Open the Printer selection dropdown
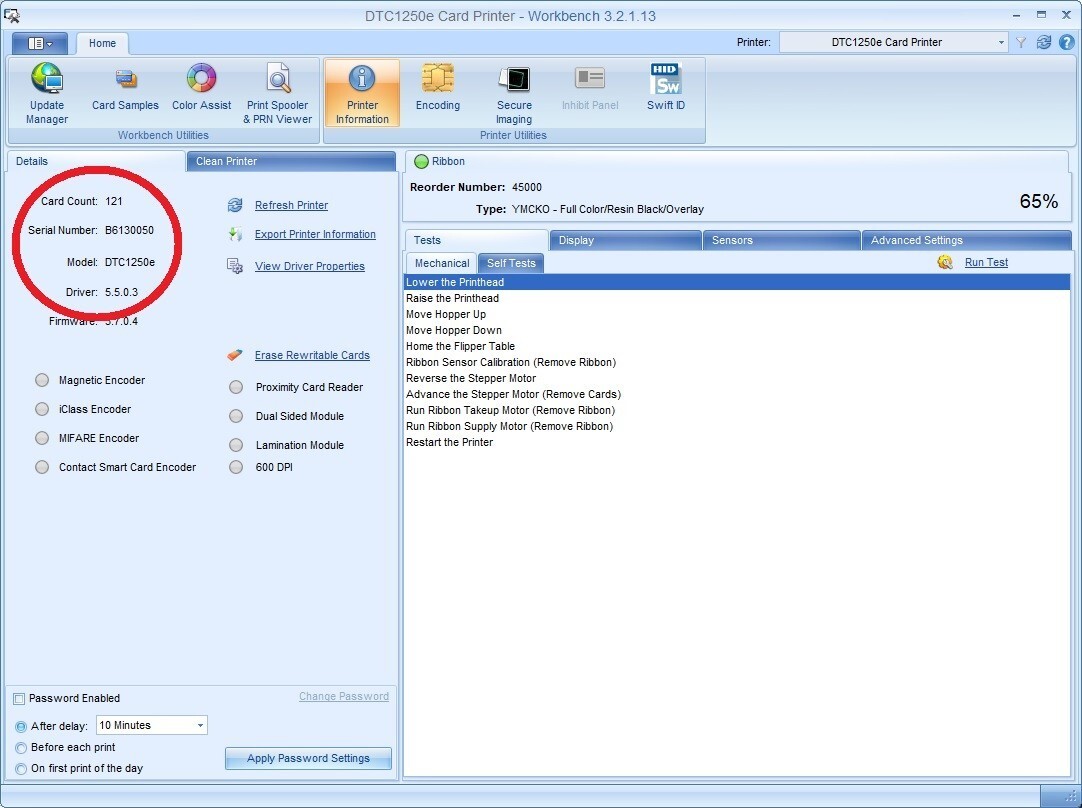This screenshot has height=808, width=1082. point(1001,42)
